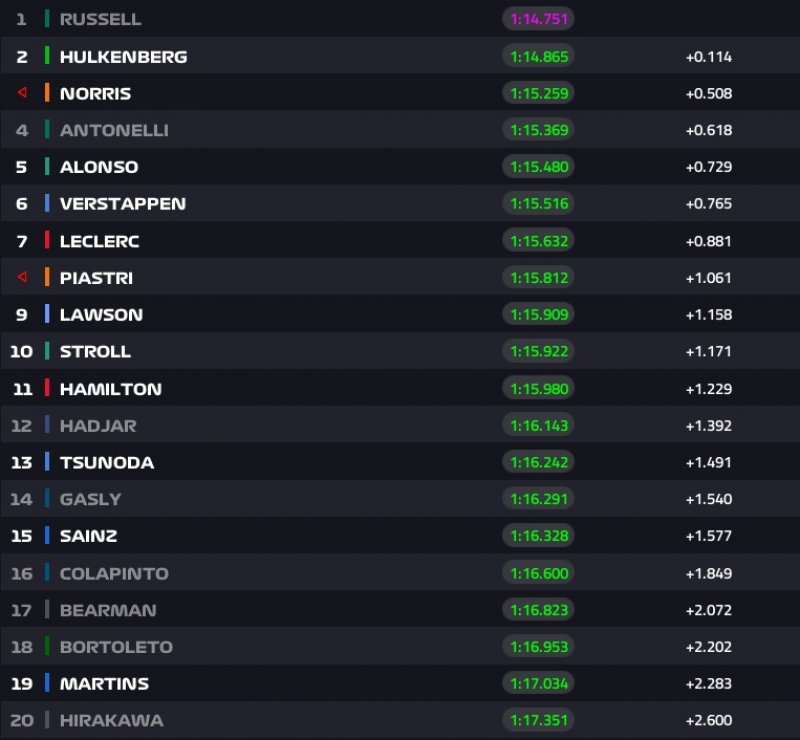Click the orange team color bar beside NORRIS
This screenshot has width=800, height=740.
[47, 93]
